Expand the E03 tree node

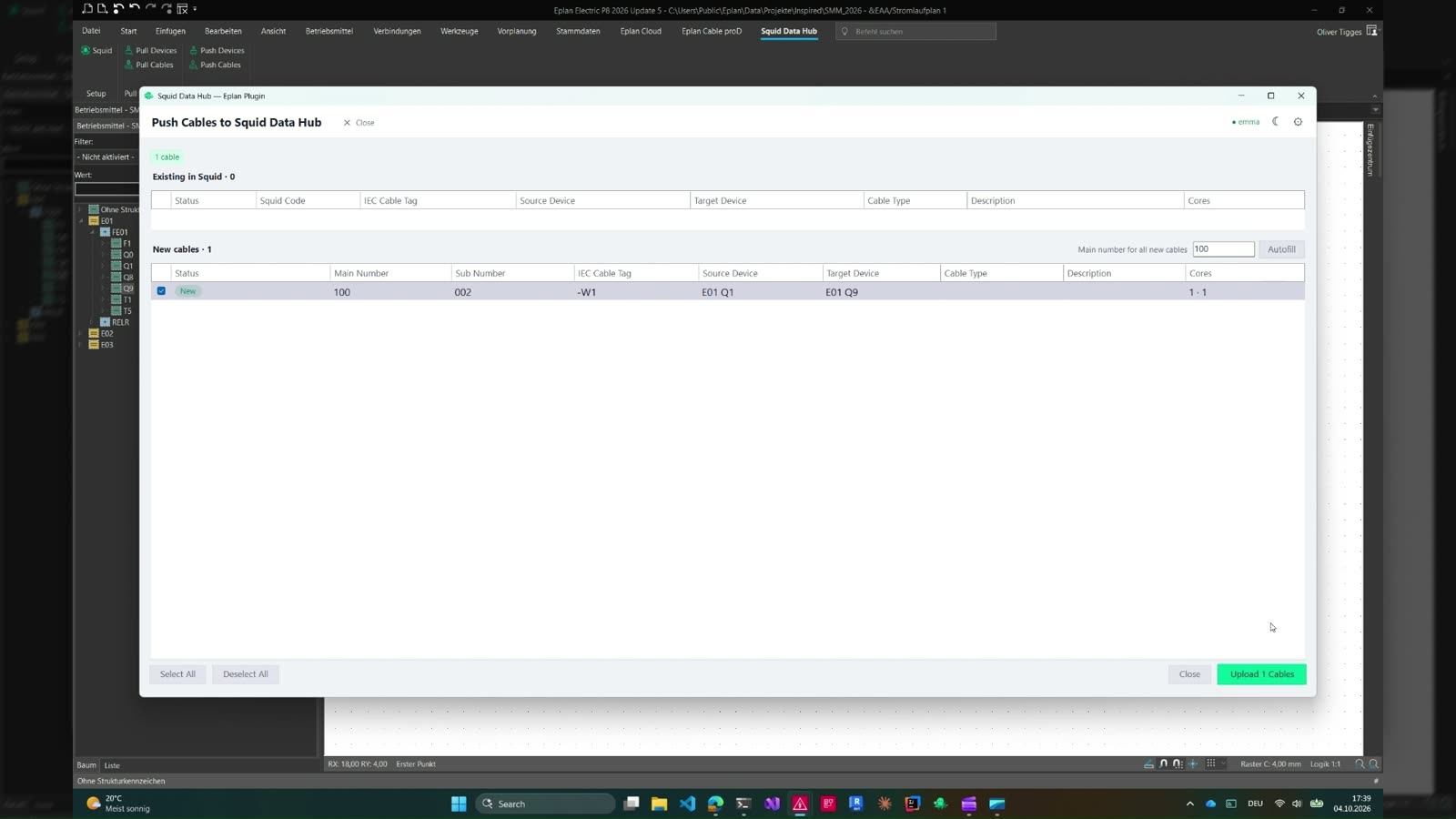pos(81,345)
